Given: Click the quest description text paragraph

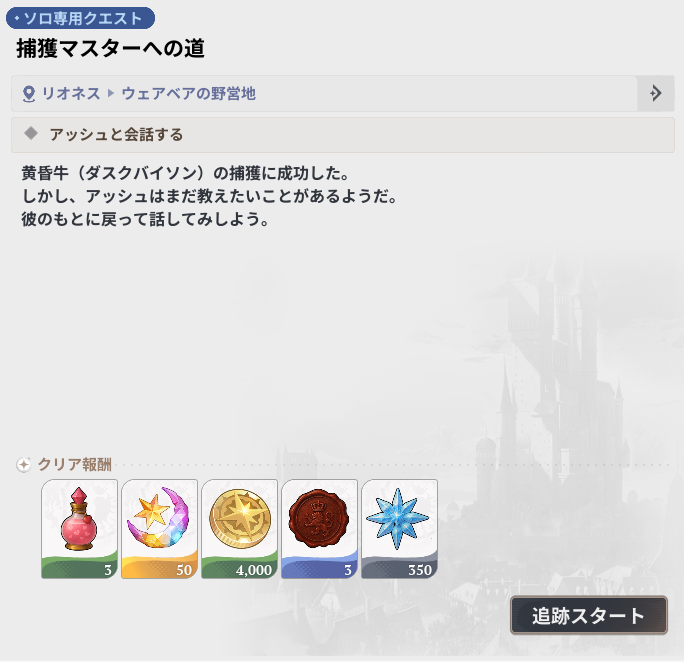Looking at the screenshot, I should point(209,196).
